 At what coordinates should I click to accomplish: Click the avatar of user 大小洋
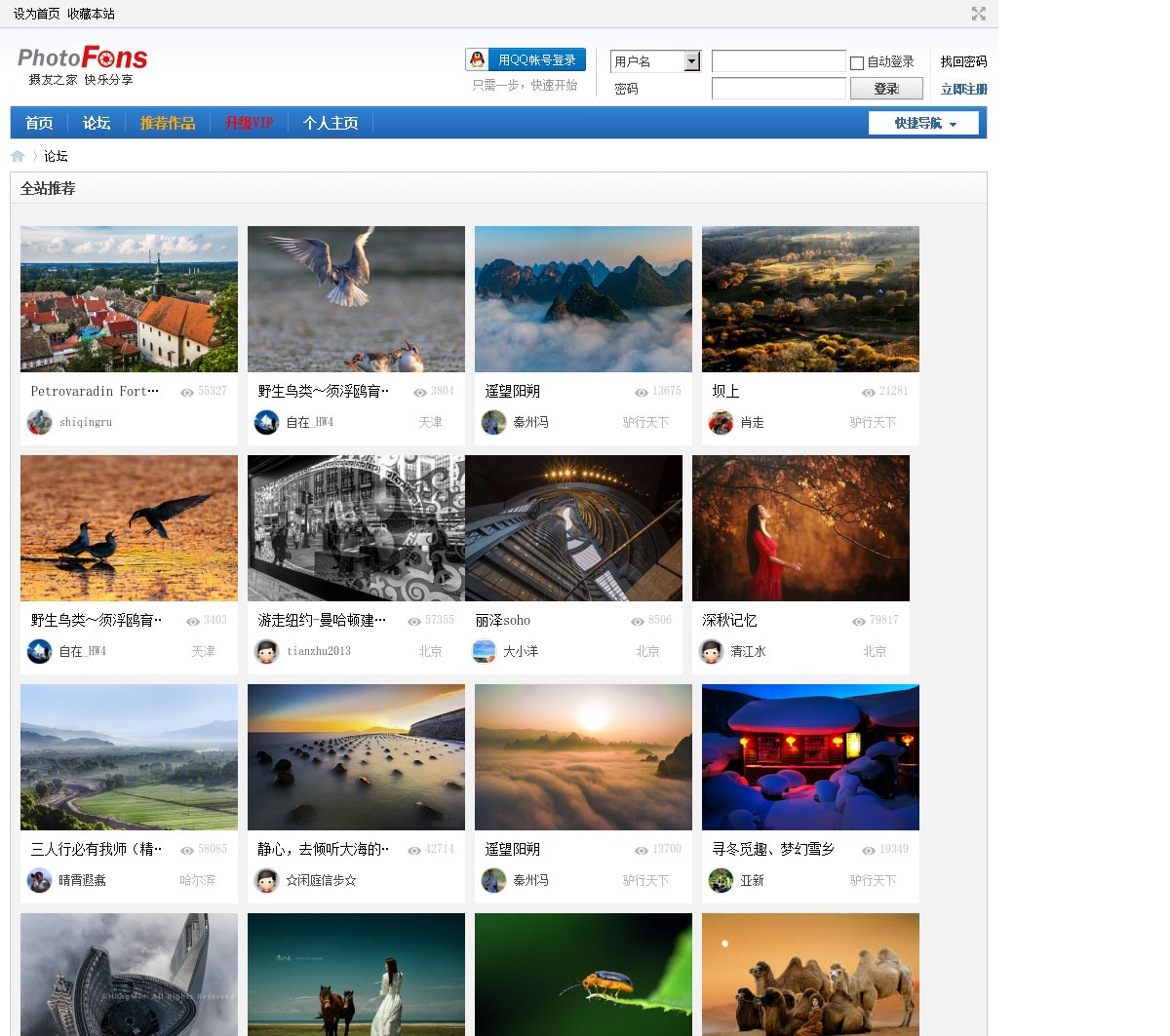click(x=484, y=651)
